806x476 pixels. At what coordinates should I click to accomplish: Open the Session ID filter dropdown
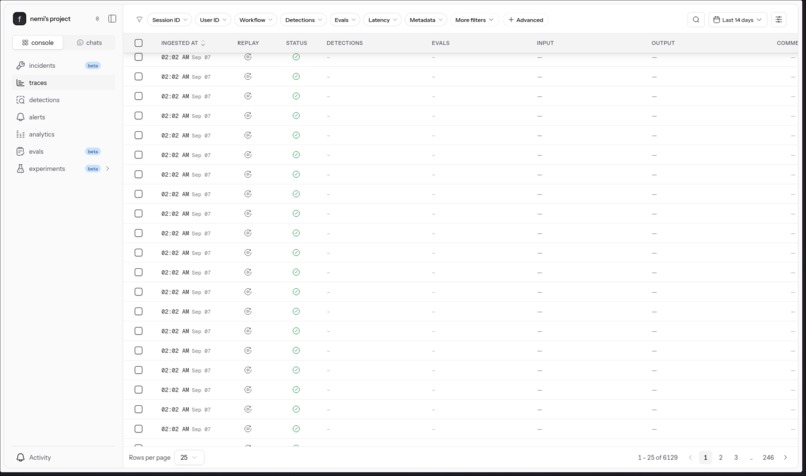[x=170, y=20]
